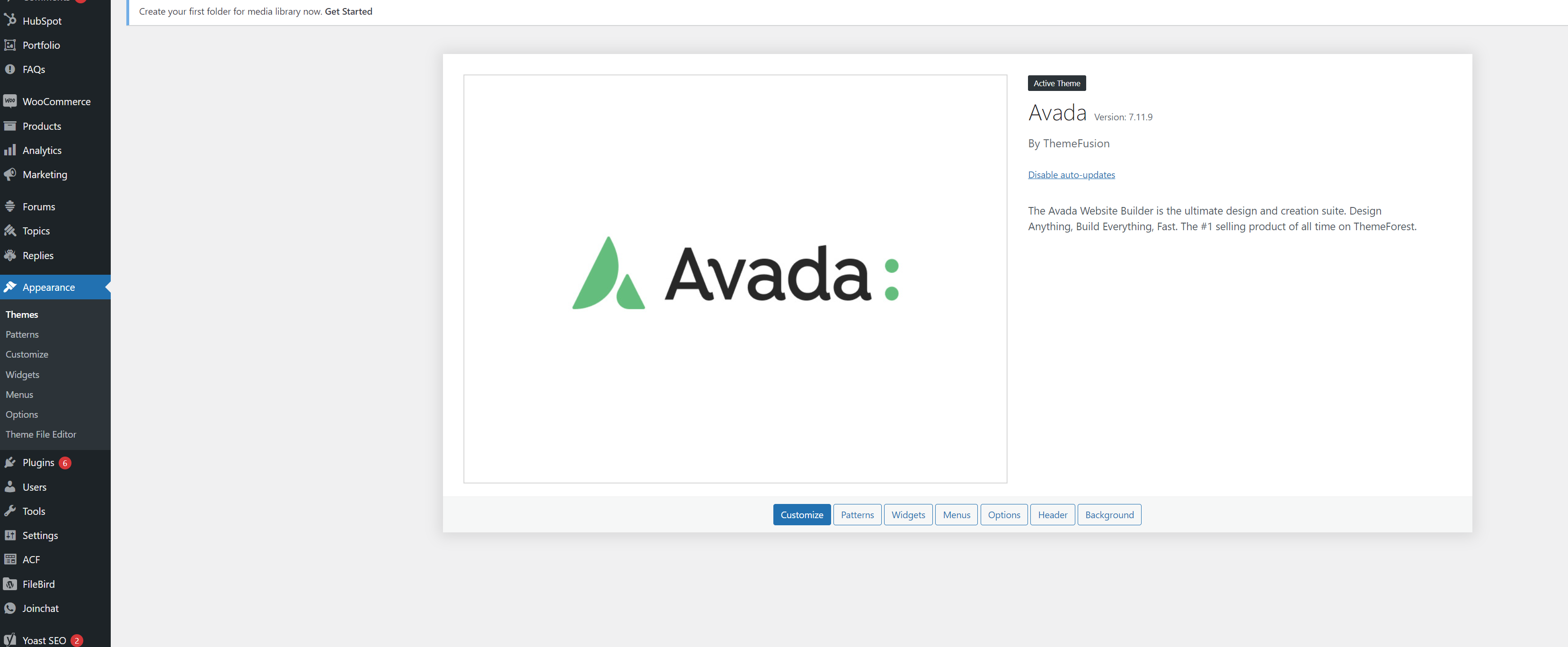Expand the Themes section in sidebar
Image resolution: width=1568 pixels, height=647 pixels.
[22, 314]
